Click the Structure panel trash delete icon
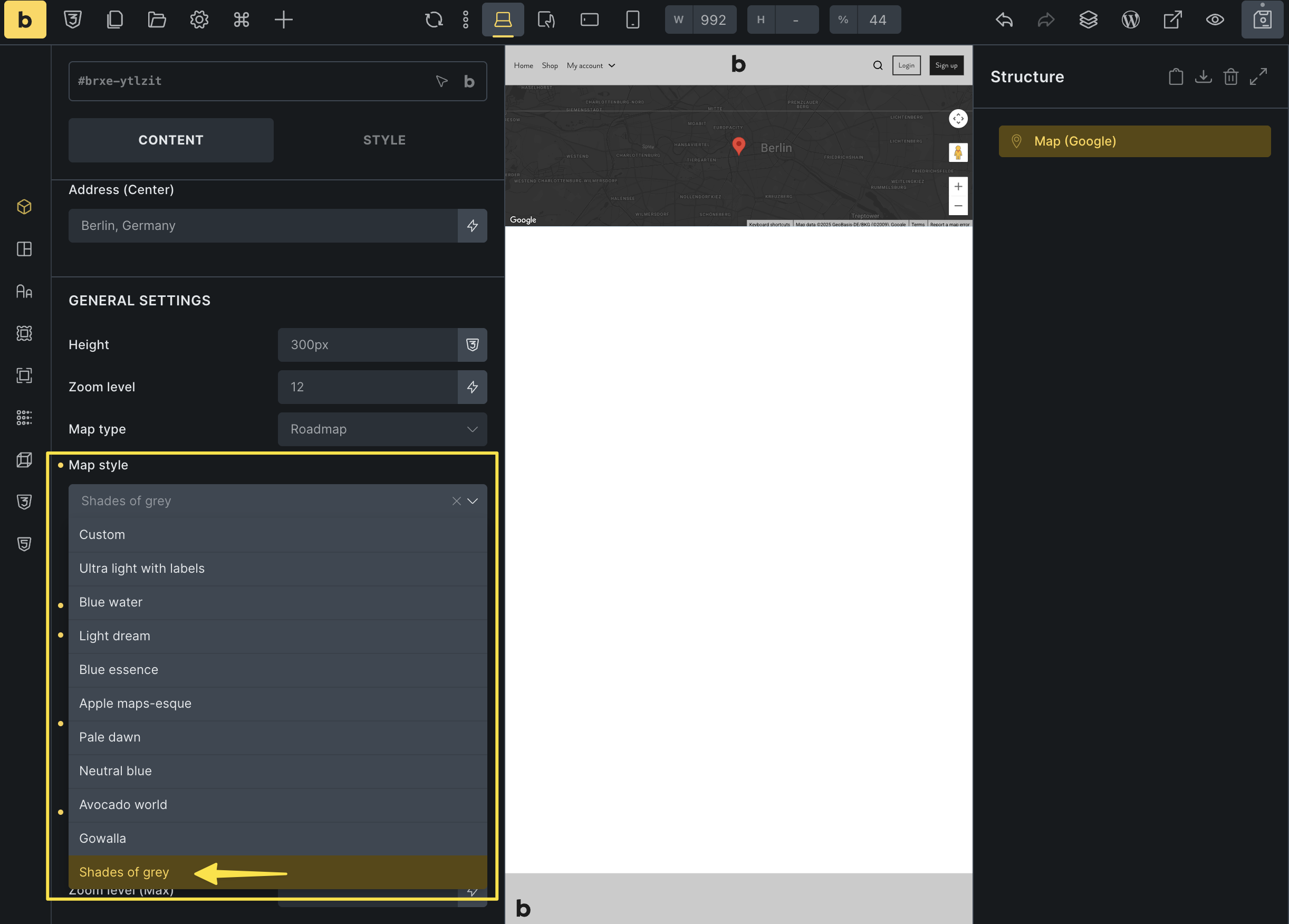Screen dimensions: 1289x924 [x=1230, y=76]
